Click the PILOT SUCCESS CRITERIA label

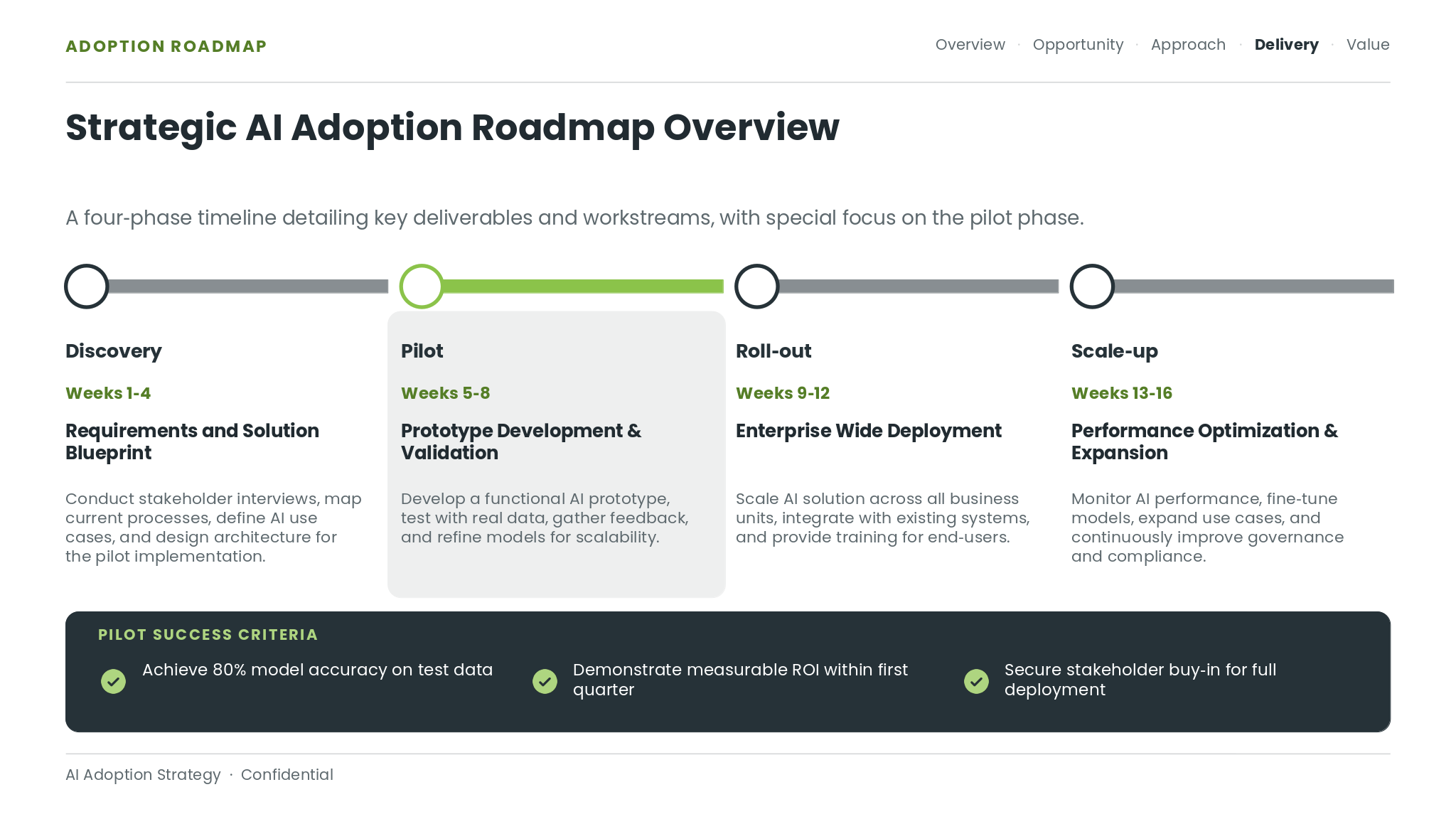208,635
